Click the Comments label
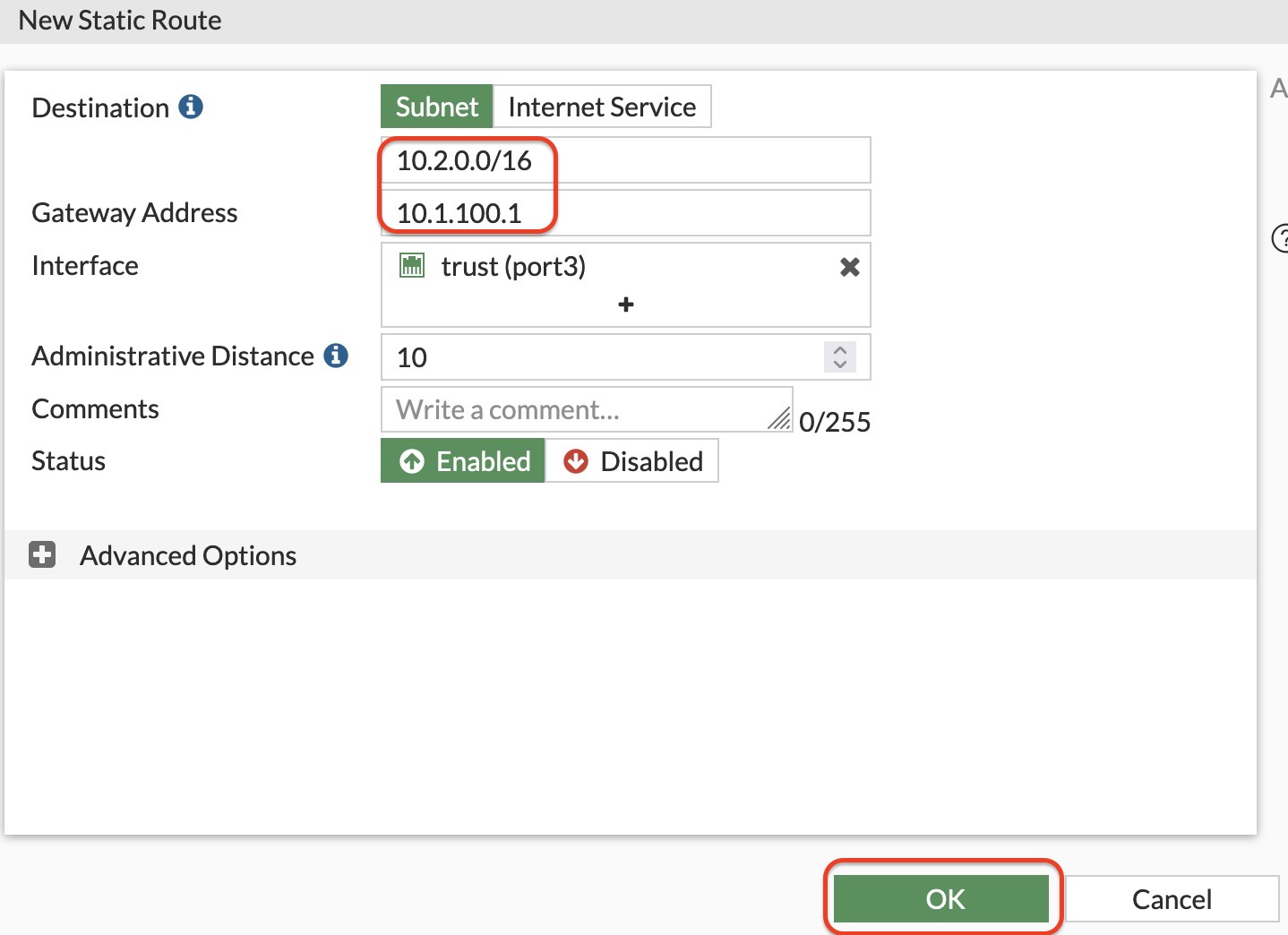The image size is (1288, 935). (95, 408)
